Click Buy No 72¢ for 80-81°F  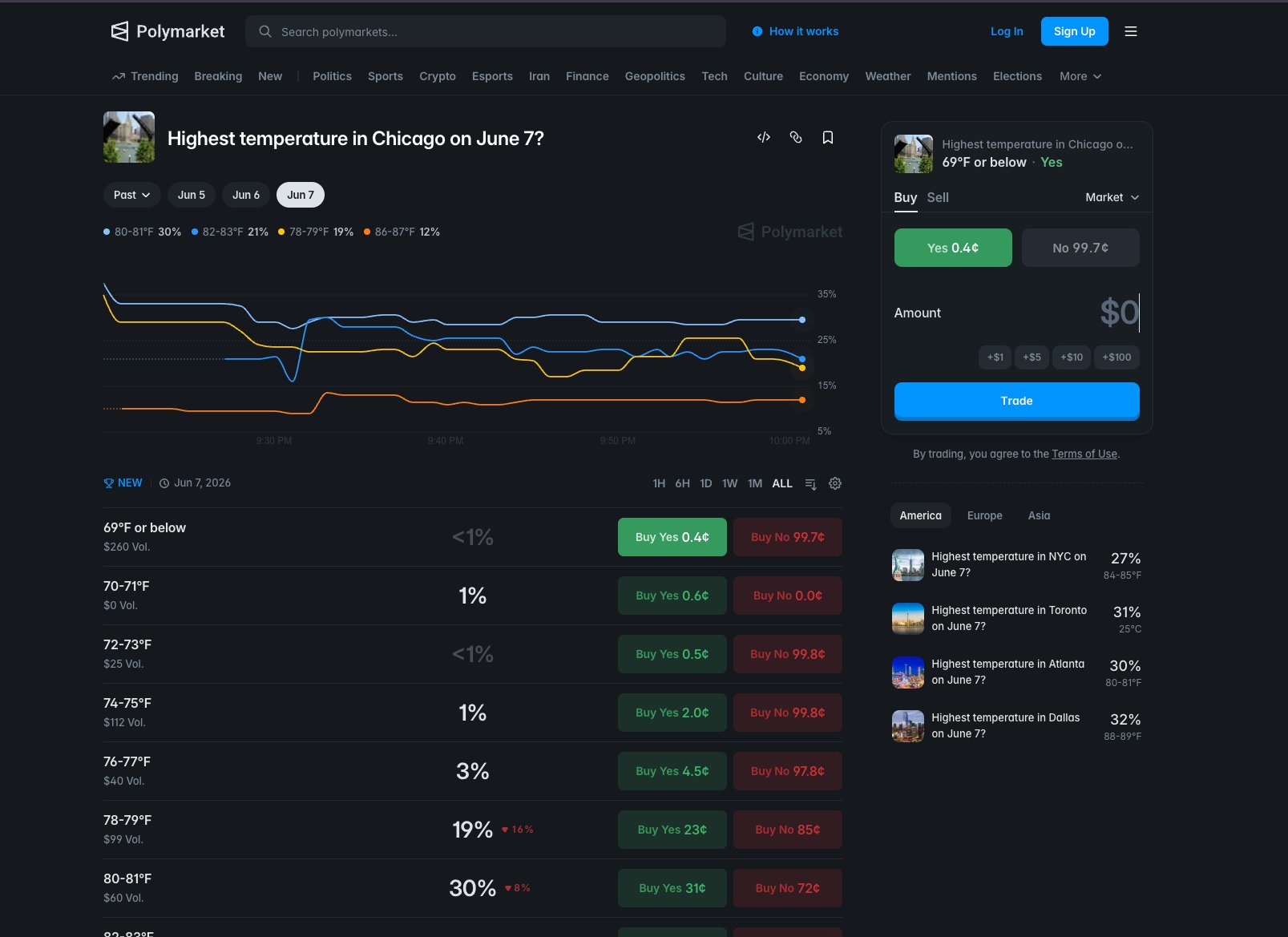(788, 888)
